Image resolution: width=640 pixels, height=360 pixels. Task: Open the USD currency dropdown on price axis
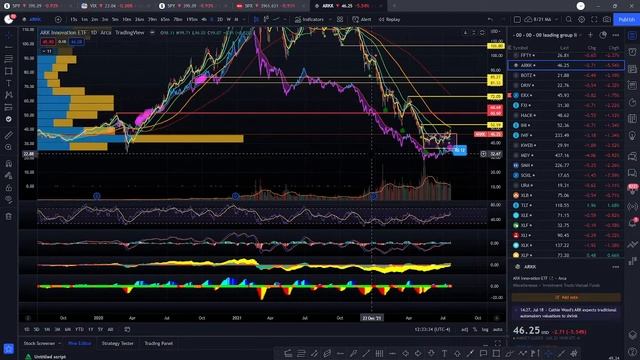pos(496,31)
